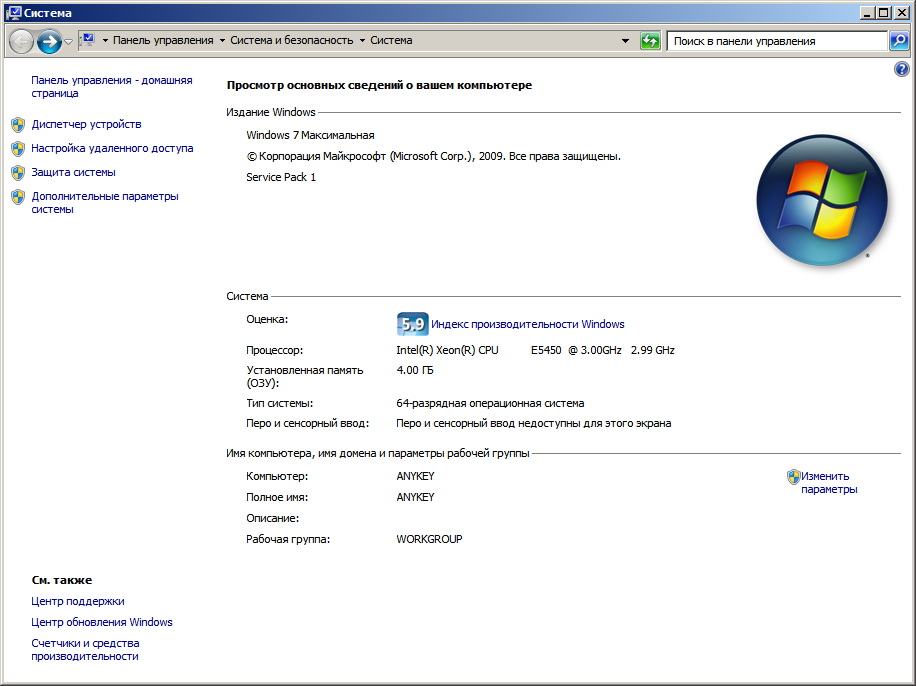Click shield icon beside Дополнительные параметры системы
The image size is (916, 686).
pyautogui.click(x=18, y=197)
